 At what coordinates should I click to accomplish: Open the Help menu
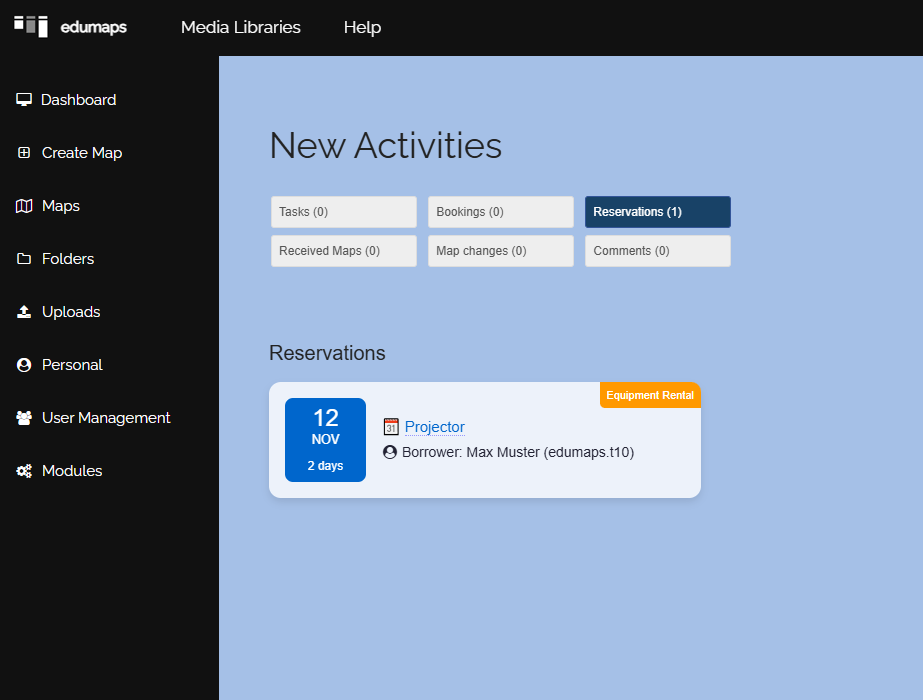point(362,27)
